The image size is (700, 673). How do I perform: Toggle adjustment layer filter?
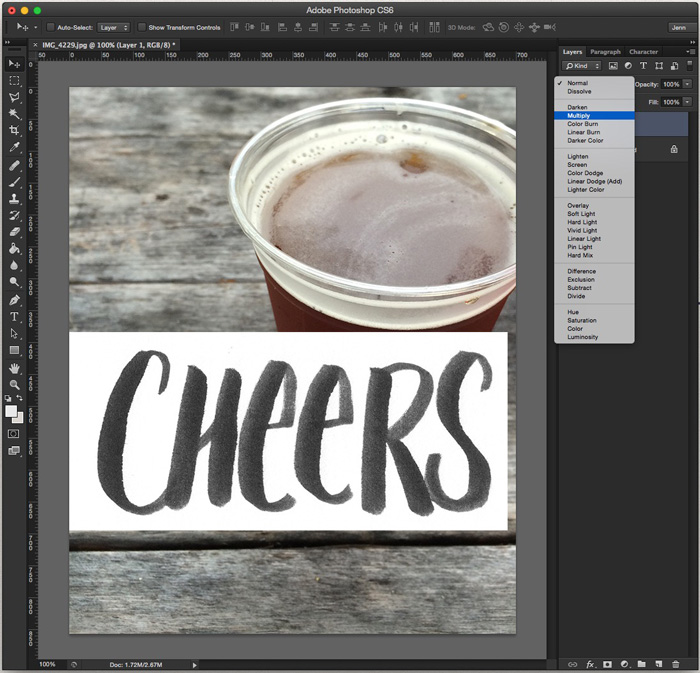[x=628, y=66]
